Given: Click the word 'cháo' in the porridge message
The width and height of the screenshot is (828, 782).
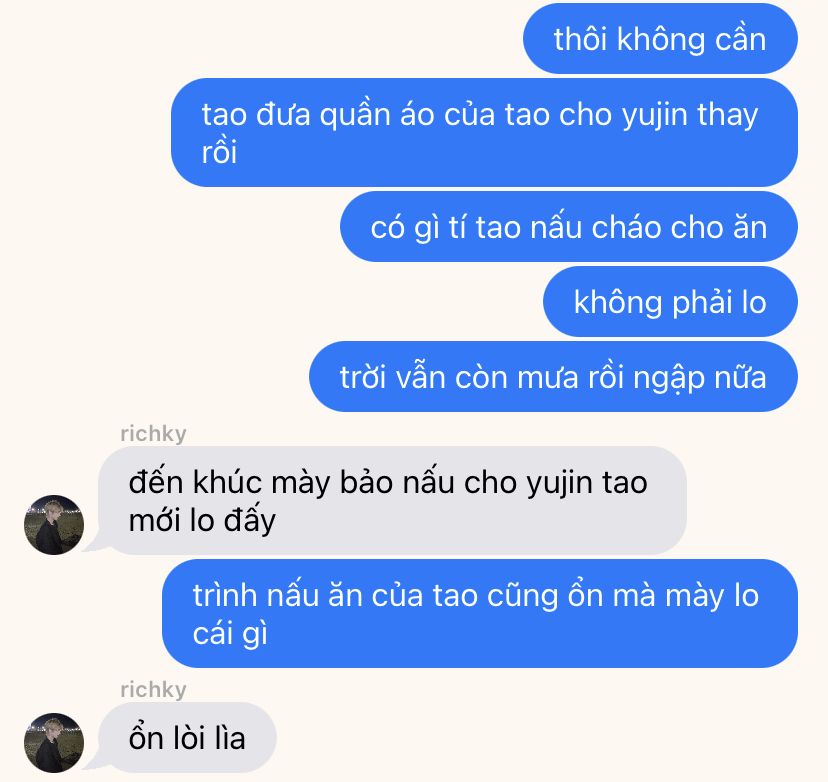Looking at the screenshot, I should pyautogui.click(x=627, y=228).
